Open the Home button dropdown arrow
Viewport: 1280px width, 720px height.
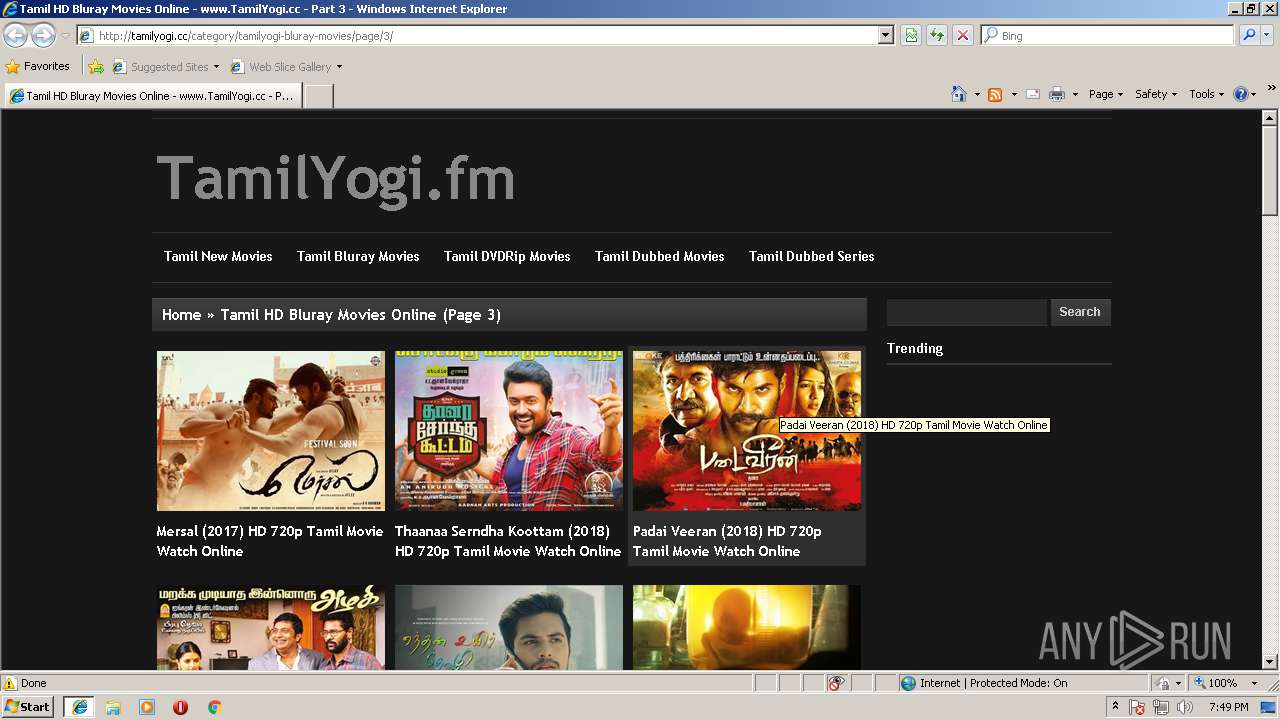pos(976,94)
